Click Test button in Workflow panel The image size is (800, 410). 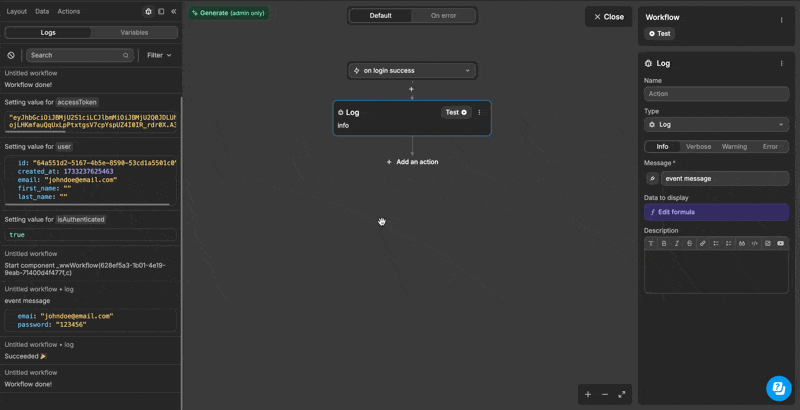(660, 34)
